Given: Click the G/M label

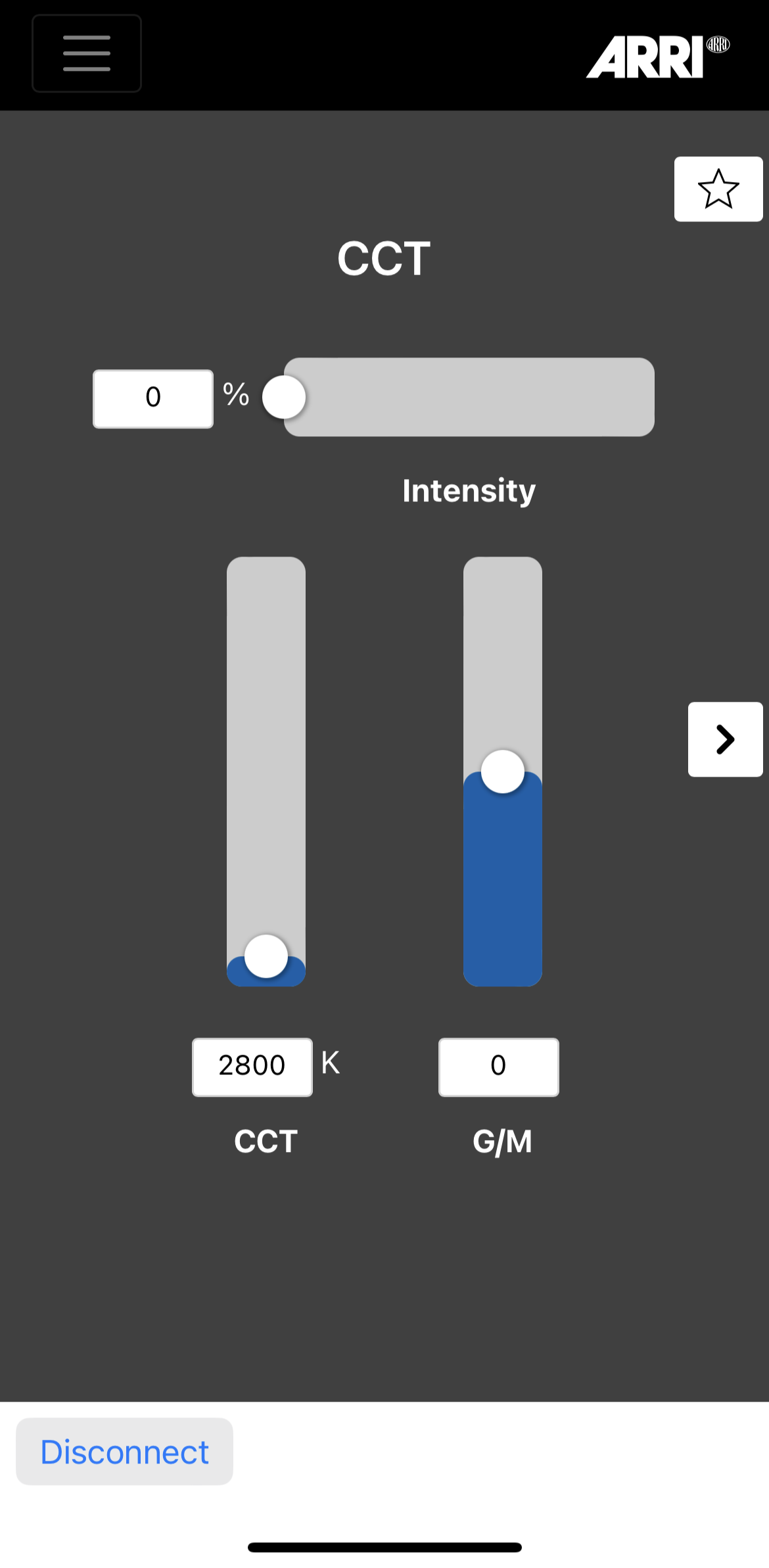Looking at the screenshot, I should click(502, 1141).
